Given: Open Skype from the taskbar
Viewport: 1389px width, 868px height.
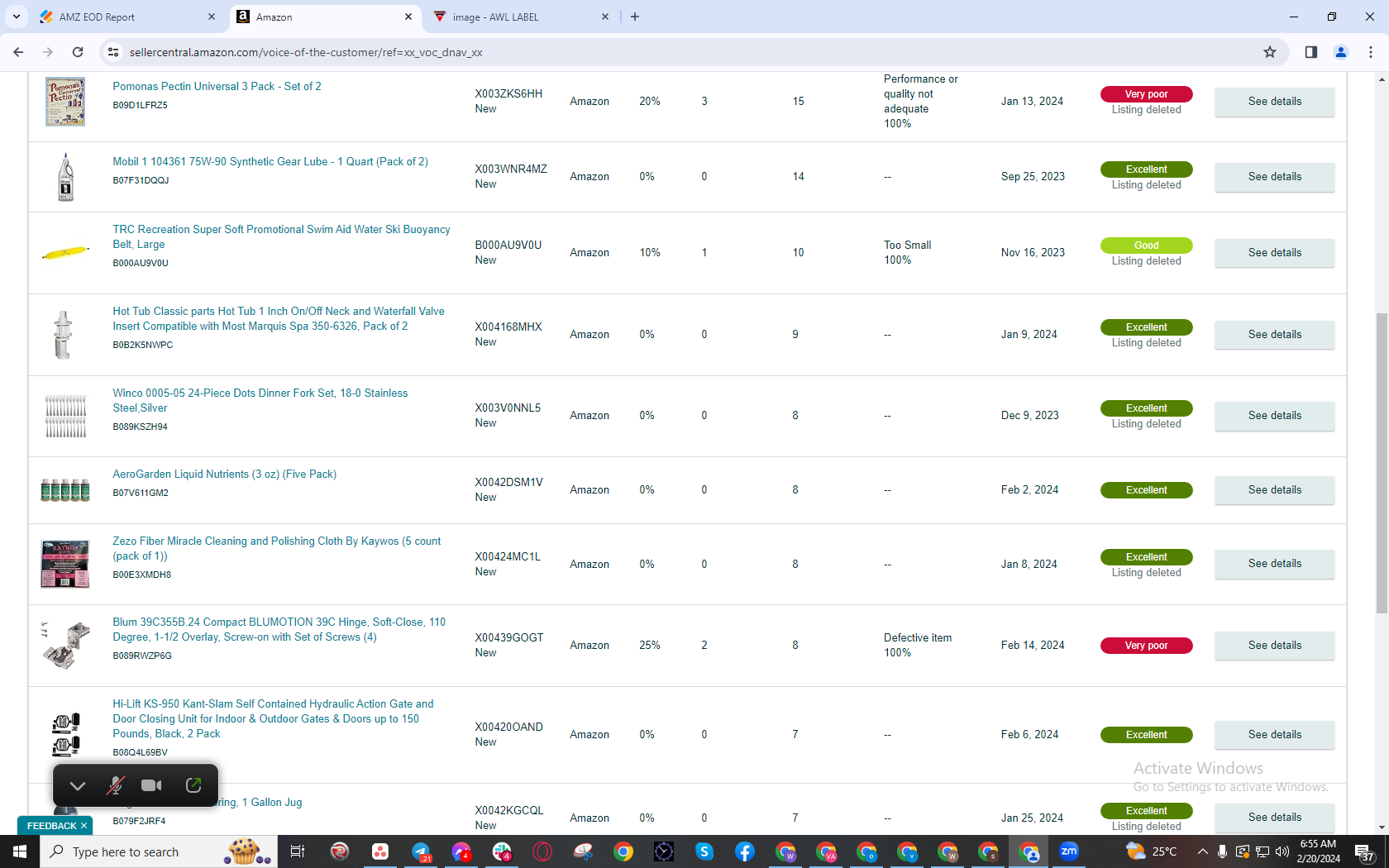Looking at the screenshot, I should (704, 851).
